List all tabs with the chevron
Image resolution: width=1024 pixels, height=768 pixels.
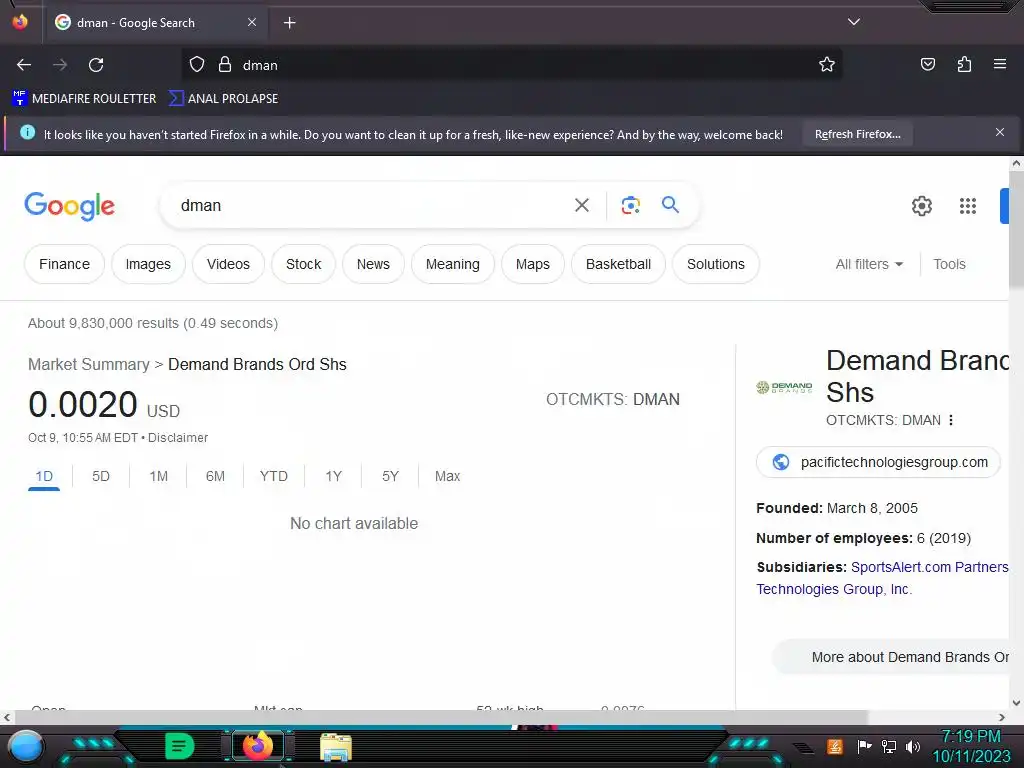(854, 22)
